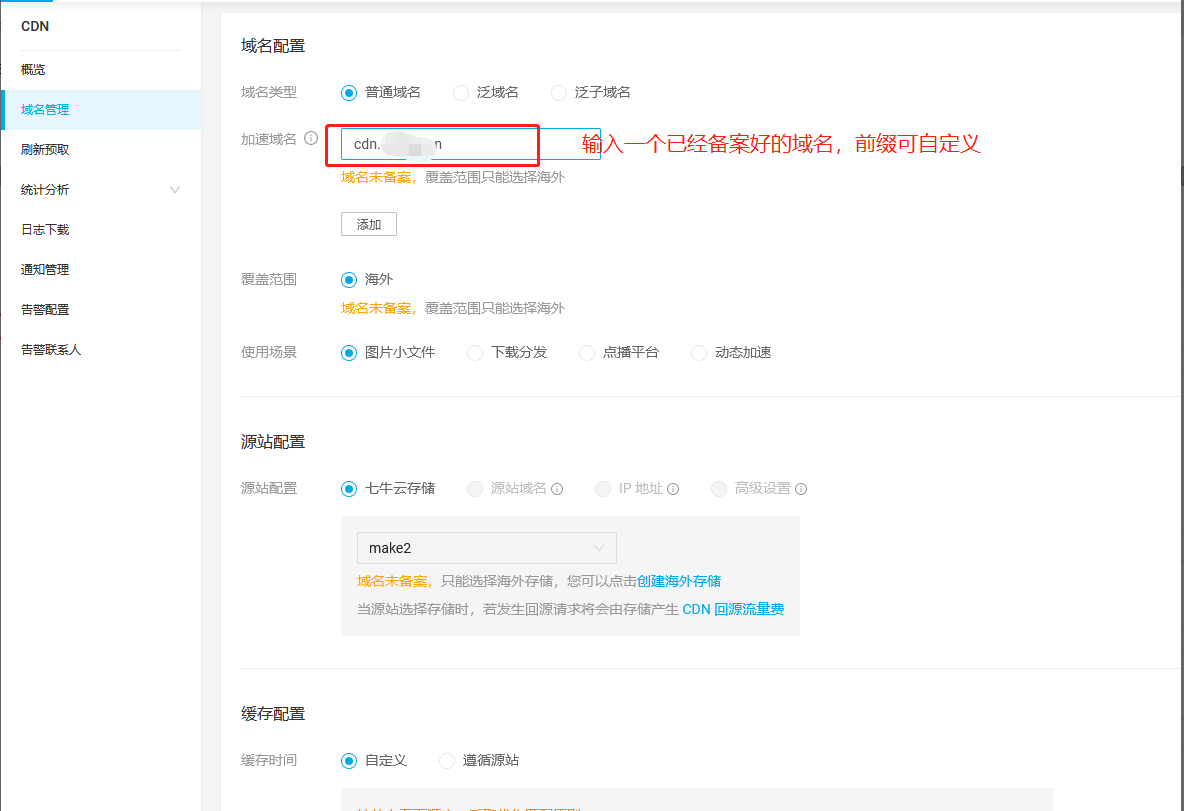The height and width of the screenshot is (811, 1184).
Task: Select 遵循源站 cache option
Action: pyautogui.click(x=447, y=760)
